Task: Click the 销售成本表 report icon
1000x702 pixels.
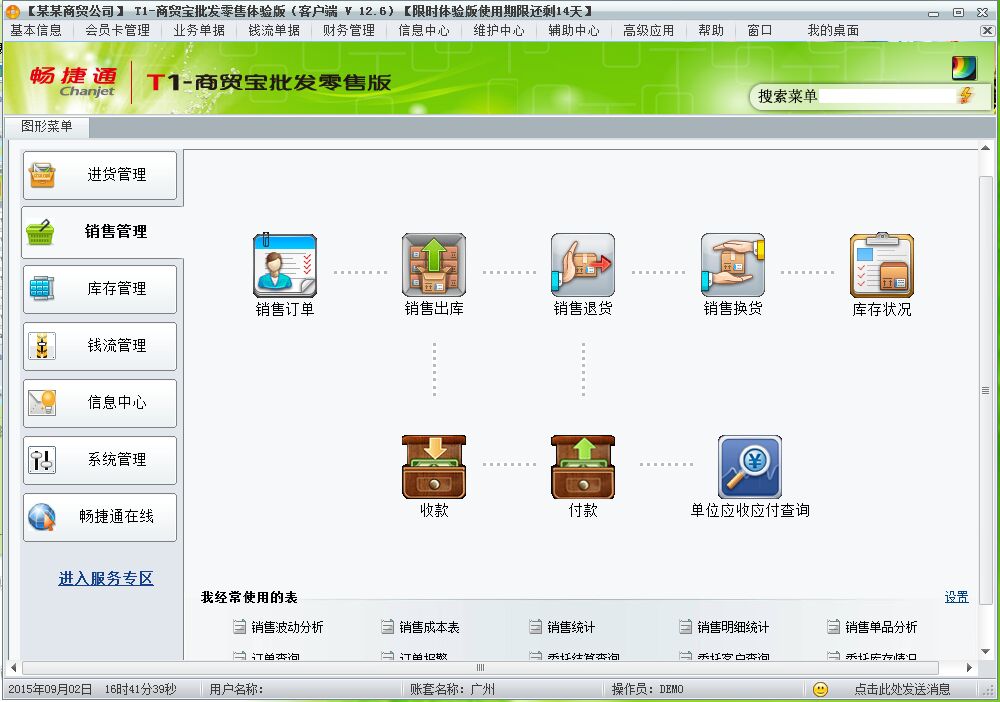Action: [x=387, y=627]
